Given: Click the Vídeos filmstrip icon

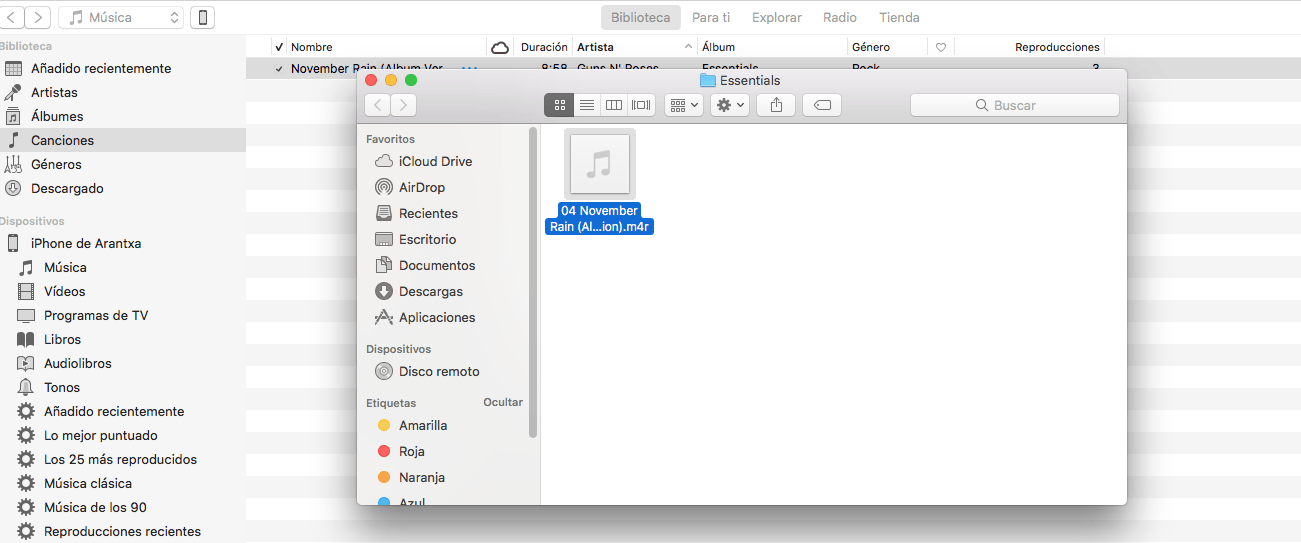Looking at the screenshot, I should point(26,291).
